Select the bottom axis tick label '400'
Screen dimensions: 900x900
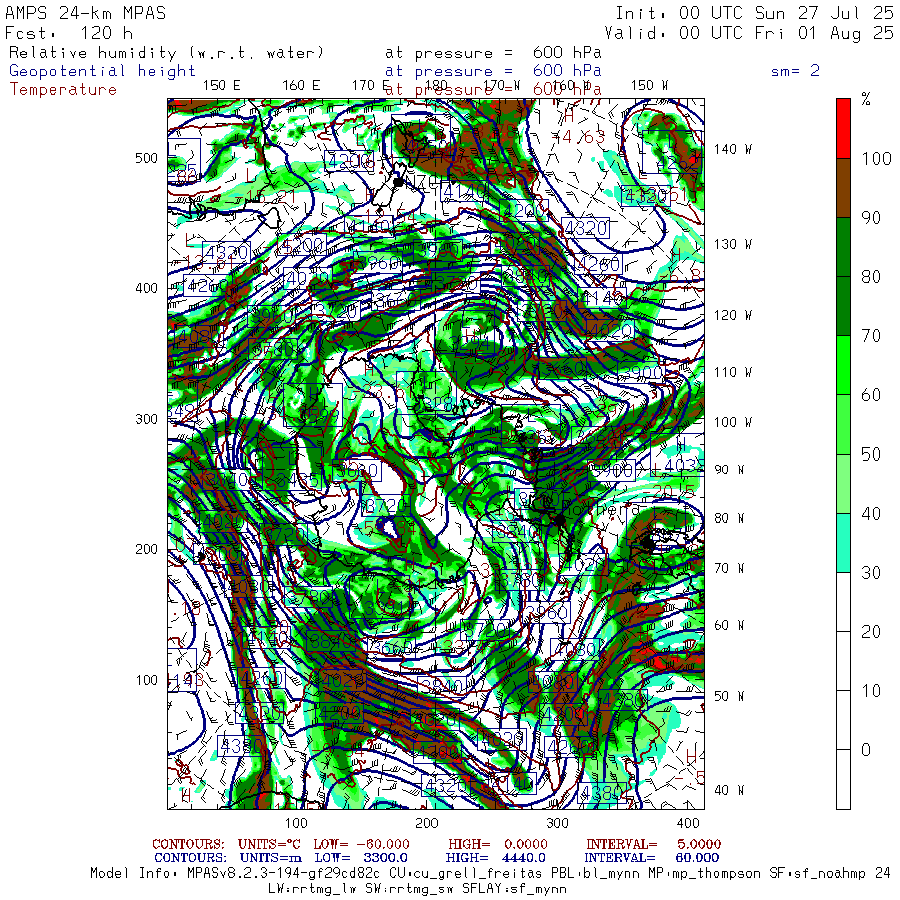pos(688,823)
